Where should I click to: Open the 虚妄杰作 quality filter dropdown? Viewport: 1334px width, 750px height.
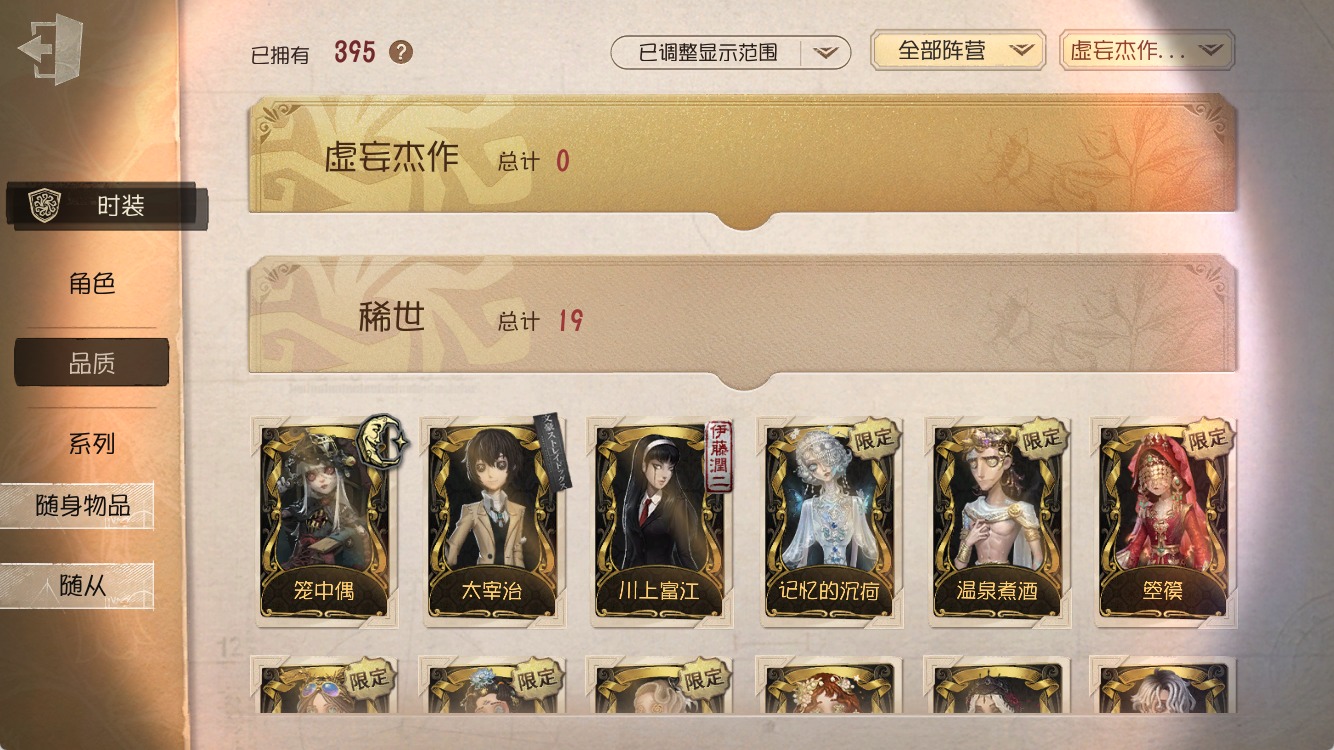coord(1147,50)
